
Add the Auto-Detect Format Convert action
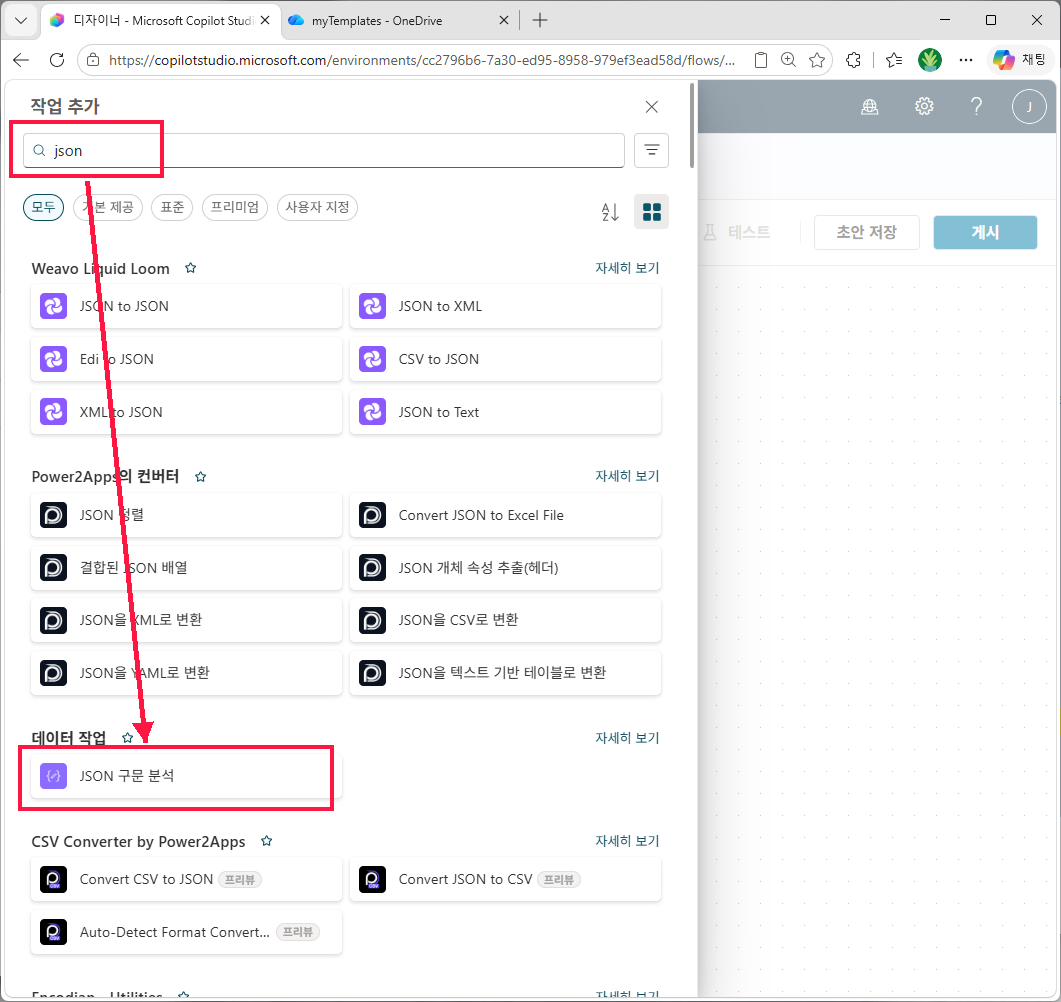[186, 932]
